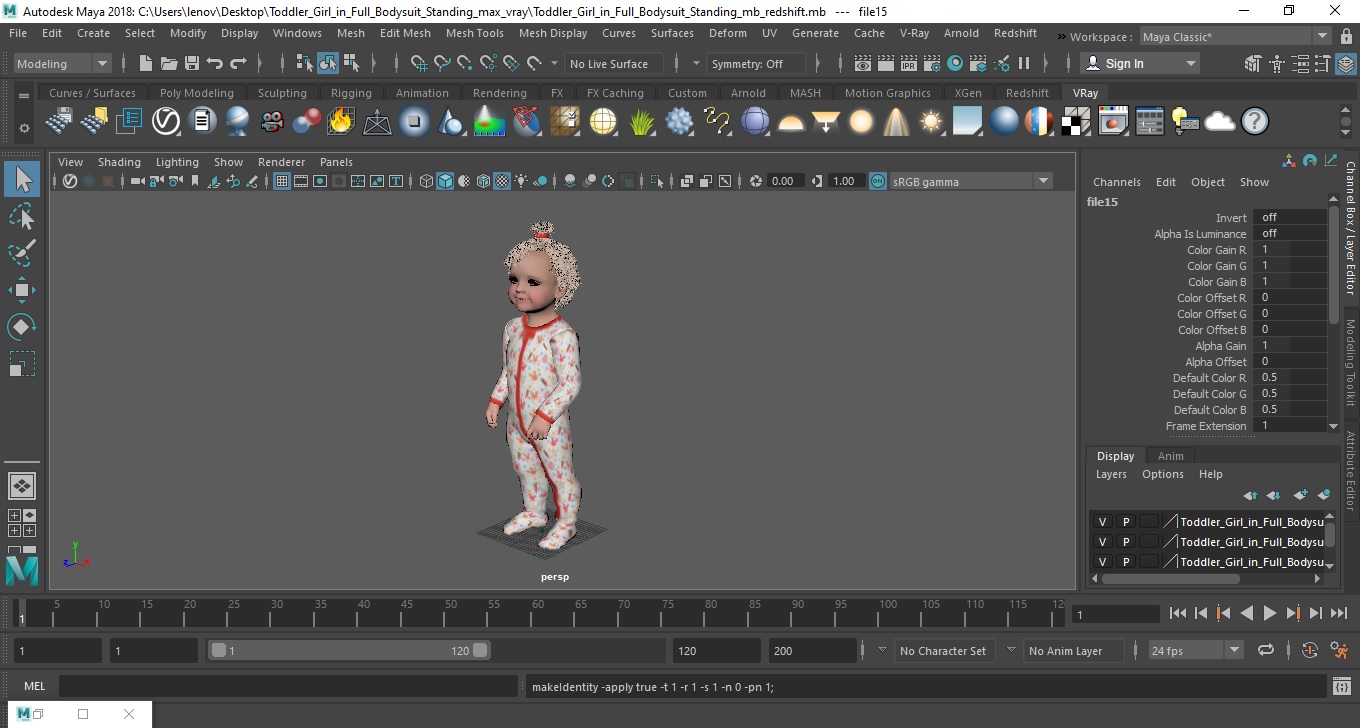Image resolution: width=1360 pixels, height=728 pixels.
Task: Adjust the range slider end handle
Action: click(x=480, y=650)
